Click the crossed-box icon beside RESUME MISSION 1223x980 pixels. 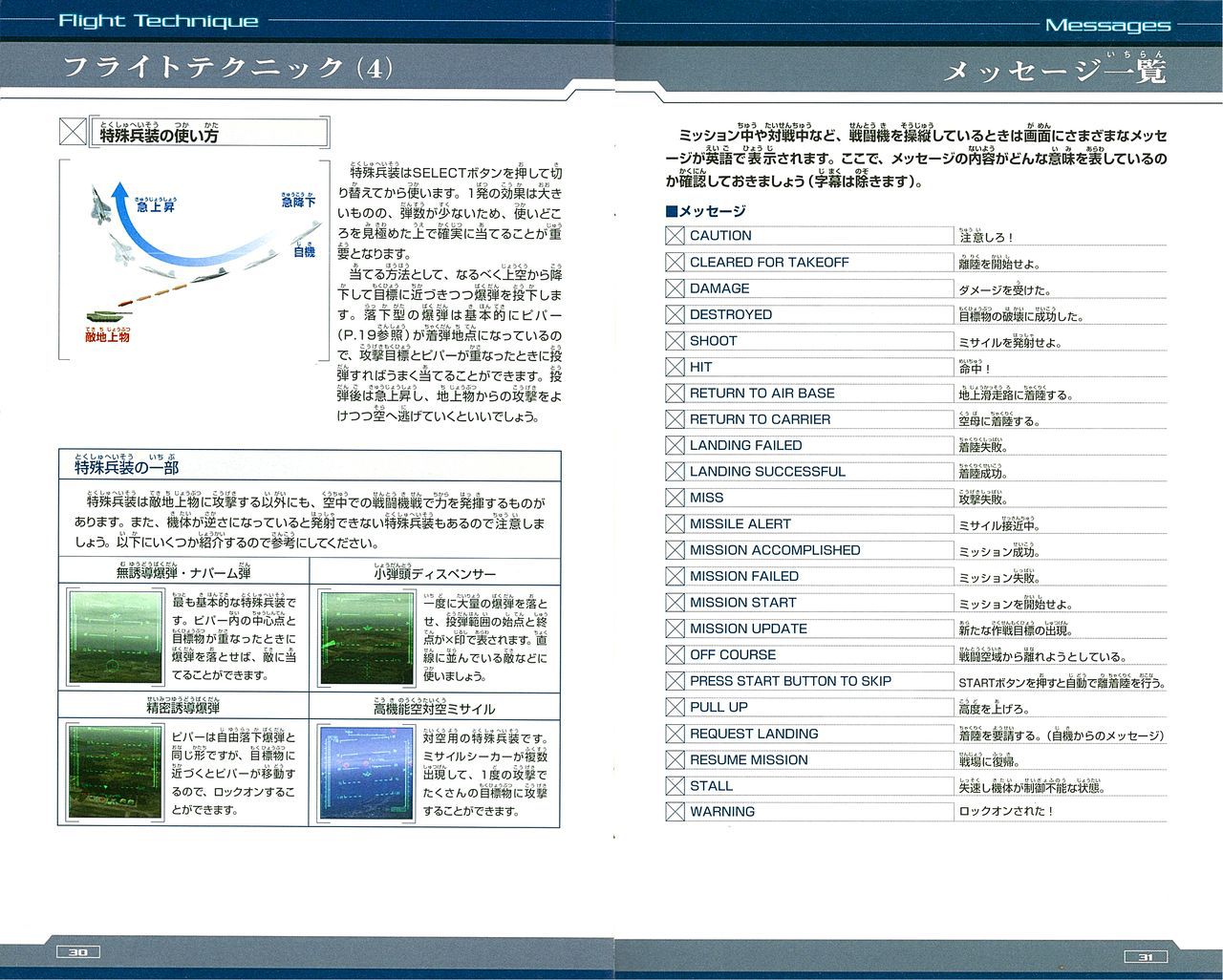click(675, 759)
